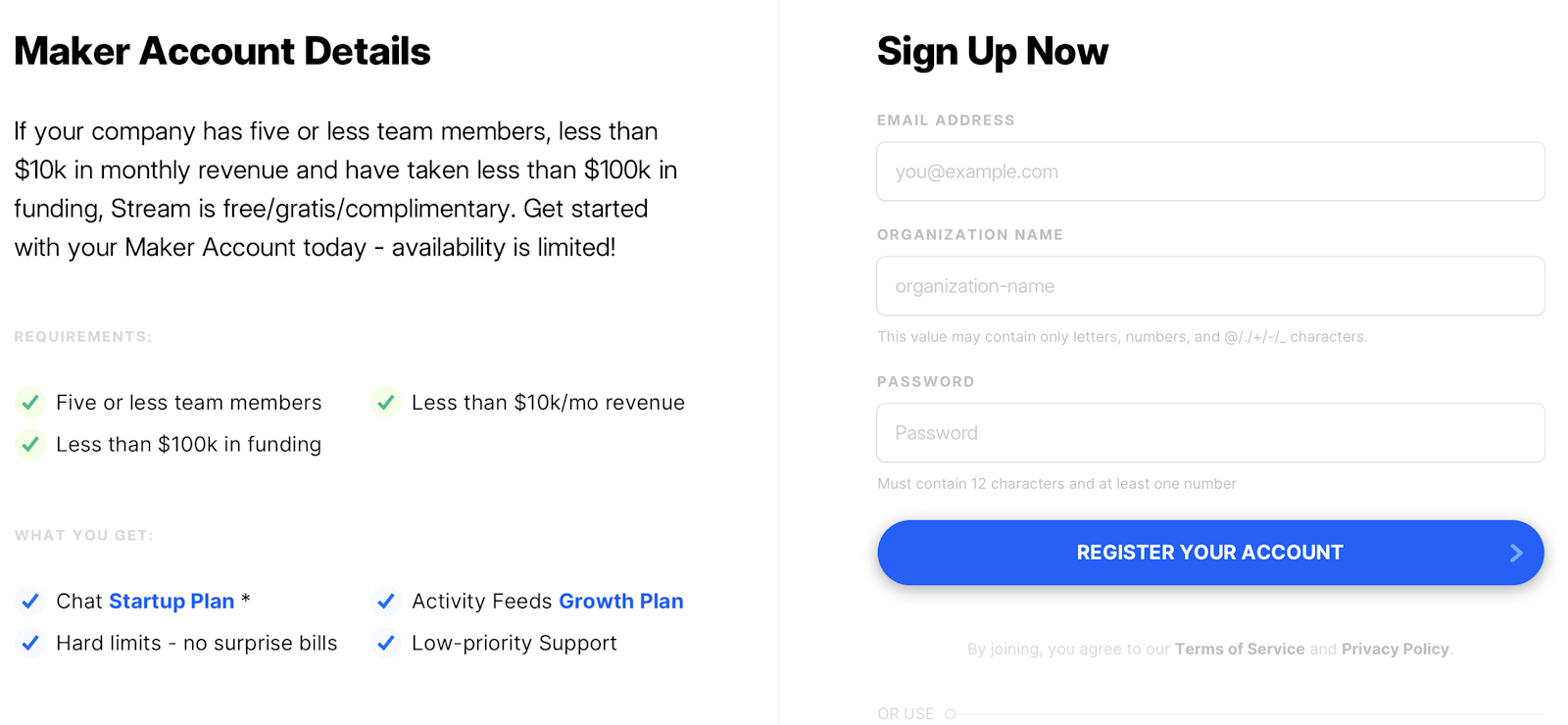Focus the Organization Name input field
Image resolution: width=1568 pixels, height=725 pixels.
(1210, 286)
